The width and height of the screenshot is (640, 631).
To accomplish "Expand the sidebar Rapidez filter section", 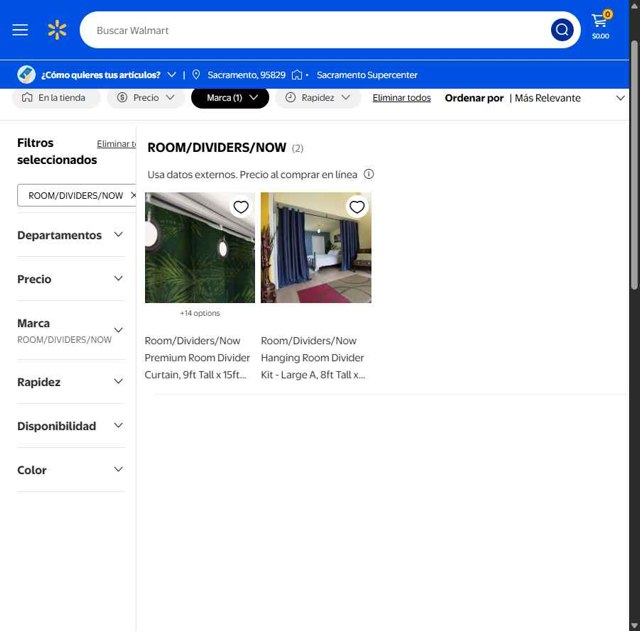I will point(71,382).
